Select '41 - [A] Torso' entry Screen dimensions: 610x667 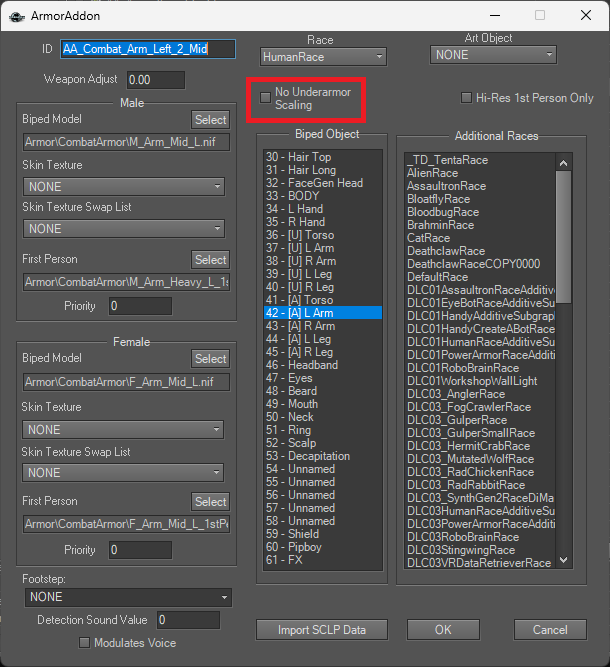323,300
